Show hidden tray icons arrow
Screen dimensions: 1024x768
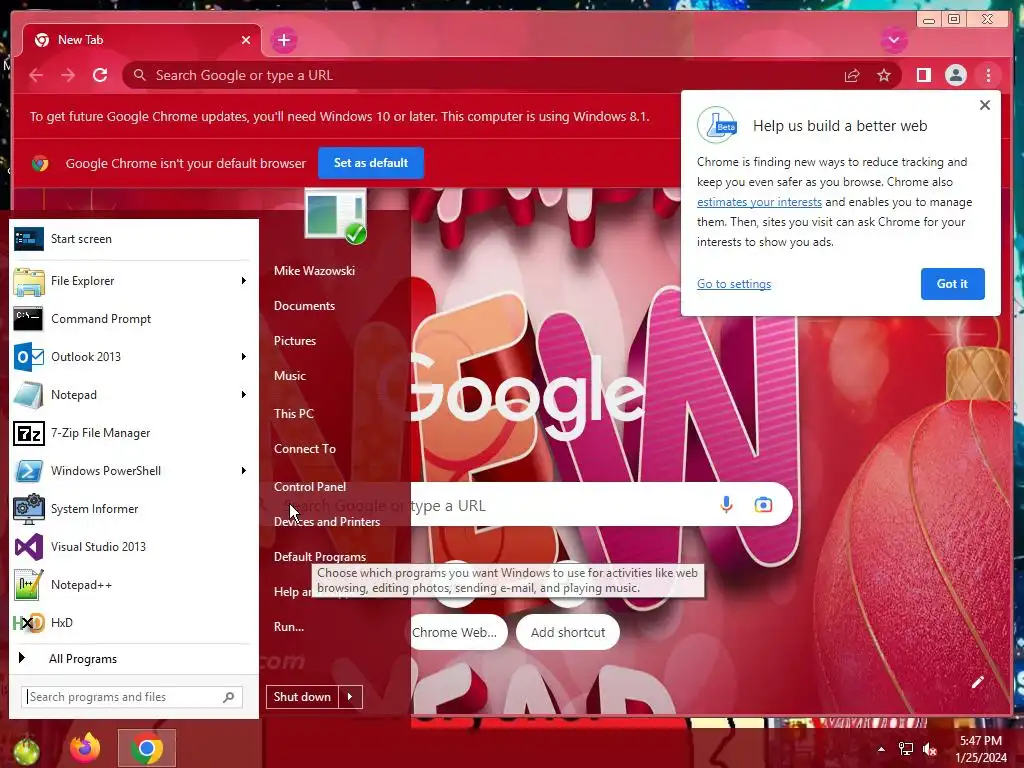point(882,749)
